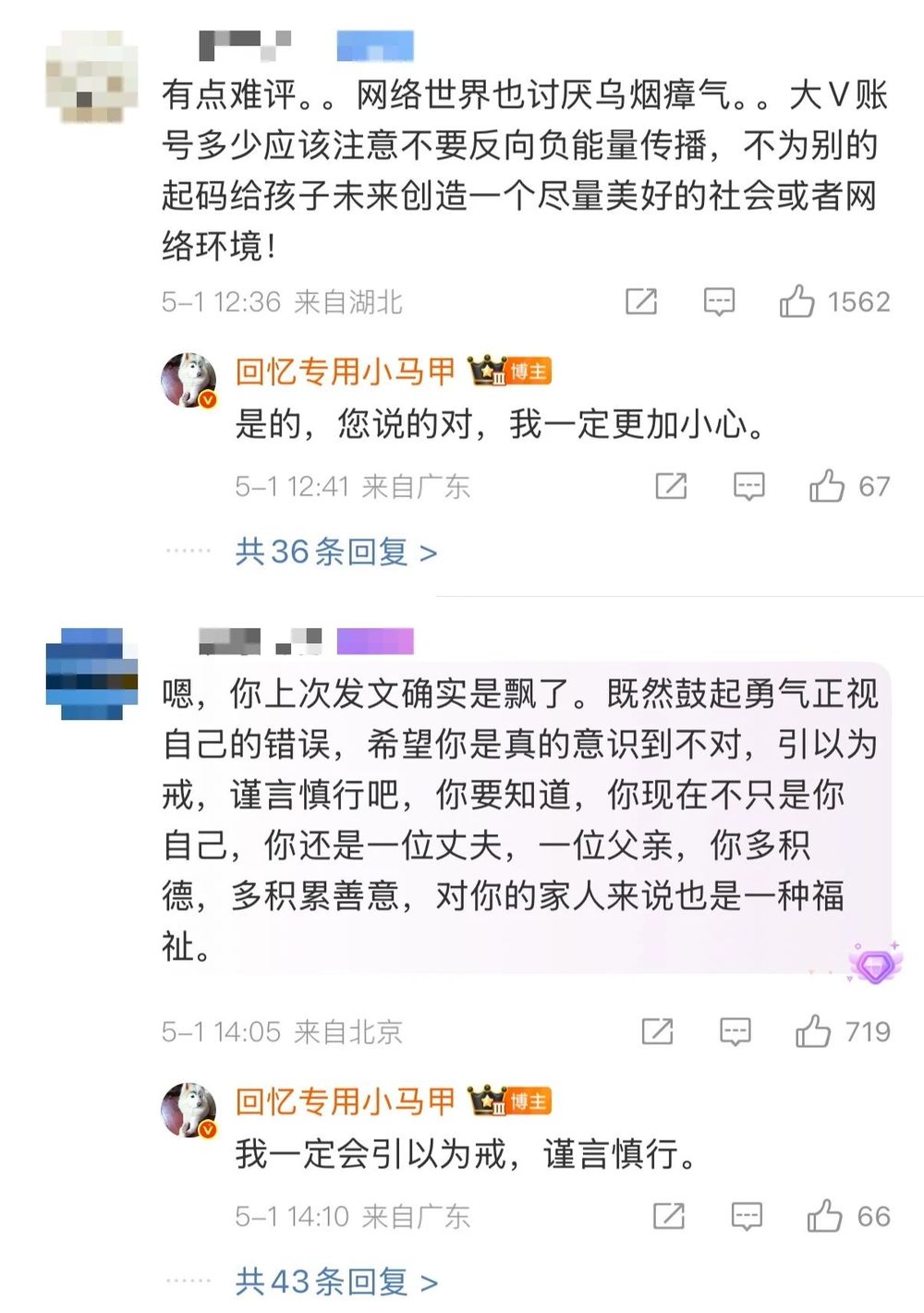Viewport: 924px width, 1313px height.
Task: Reply to the 12:36 Hubei comment
Action: (x=719, y=301)
